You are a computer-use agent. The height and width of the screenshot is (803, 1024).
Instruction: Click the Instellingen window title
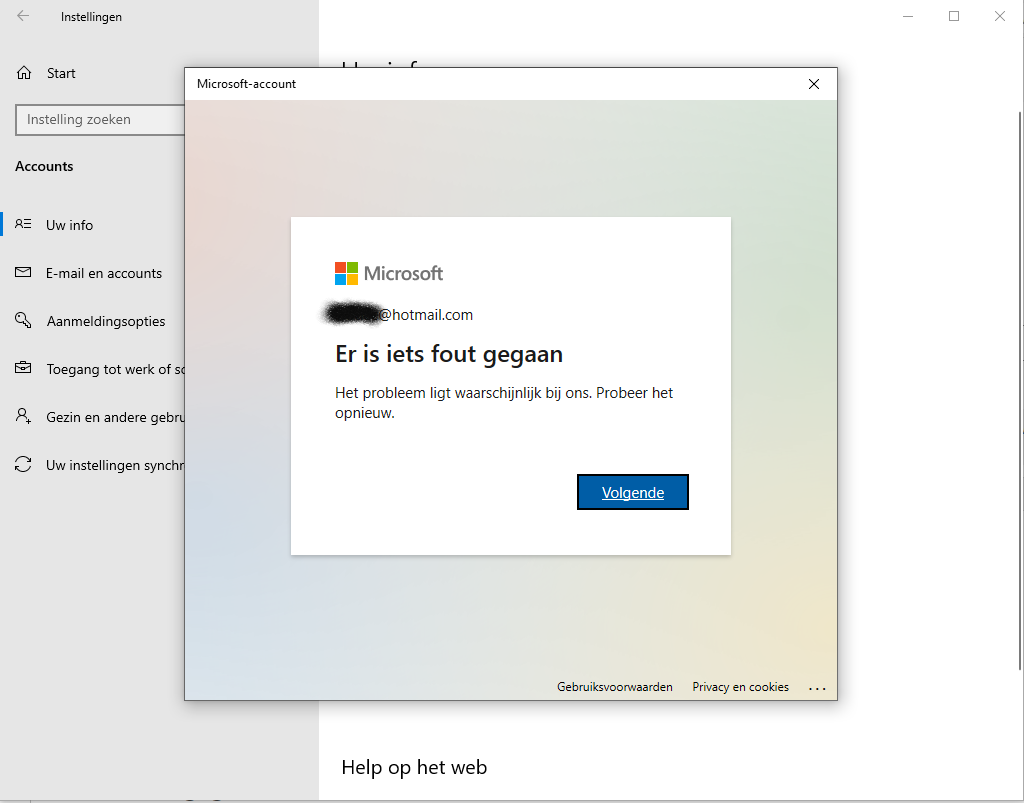coord(91,17)
